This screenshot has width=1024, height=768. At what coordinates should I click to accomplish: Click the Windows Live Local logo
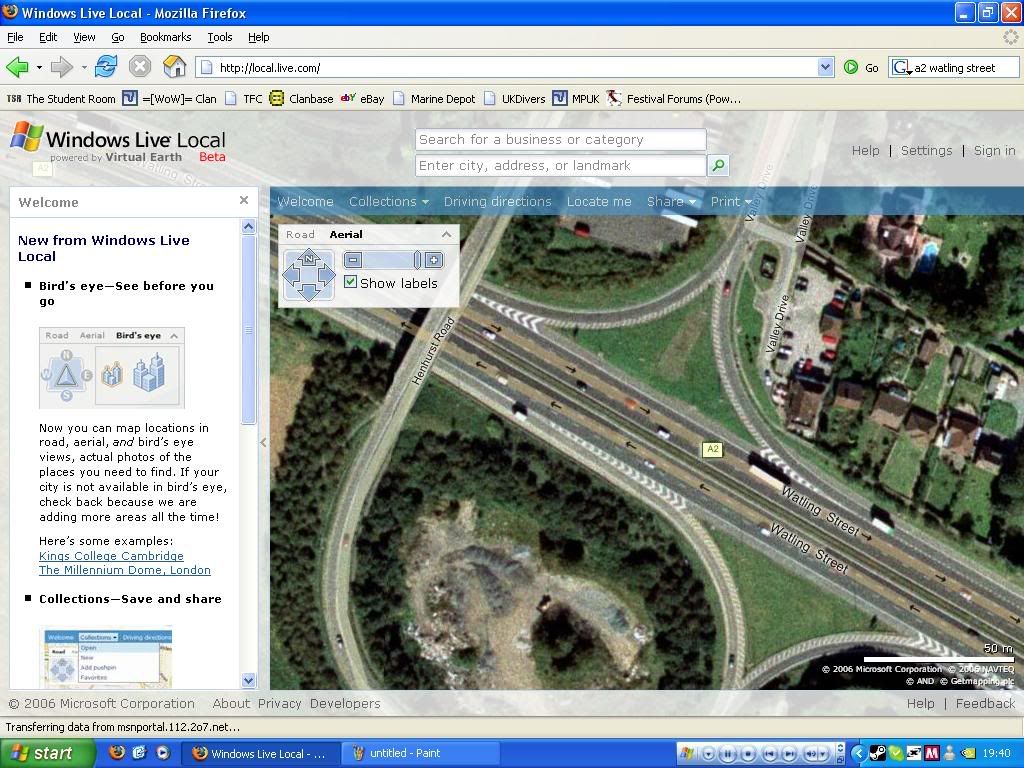point(118,141)
